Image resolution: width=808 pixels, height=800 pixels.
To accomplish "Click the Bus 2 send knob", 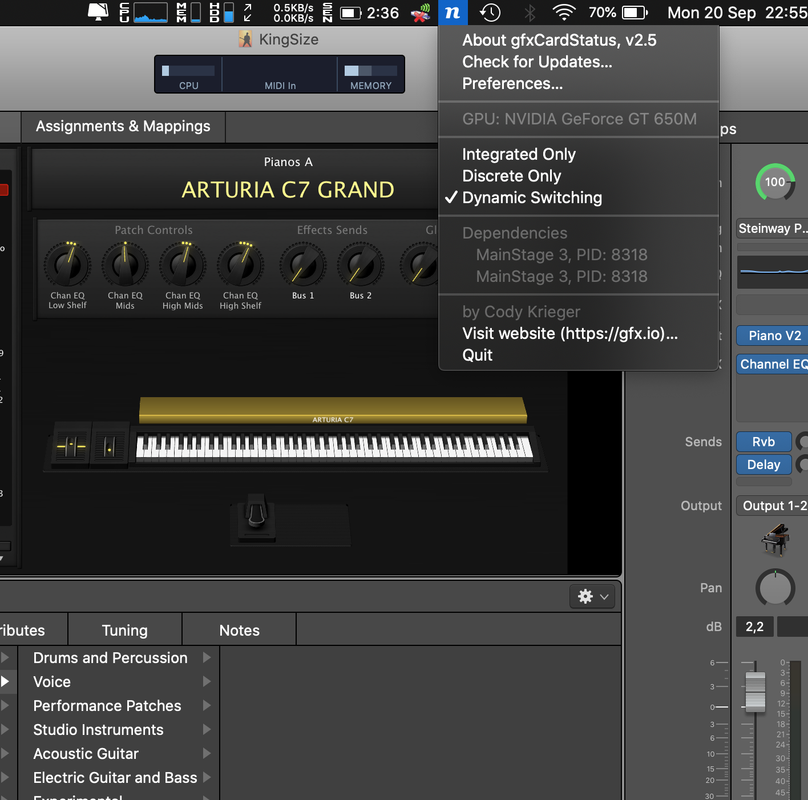I will coord(361,266).
